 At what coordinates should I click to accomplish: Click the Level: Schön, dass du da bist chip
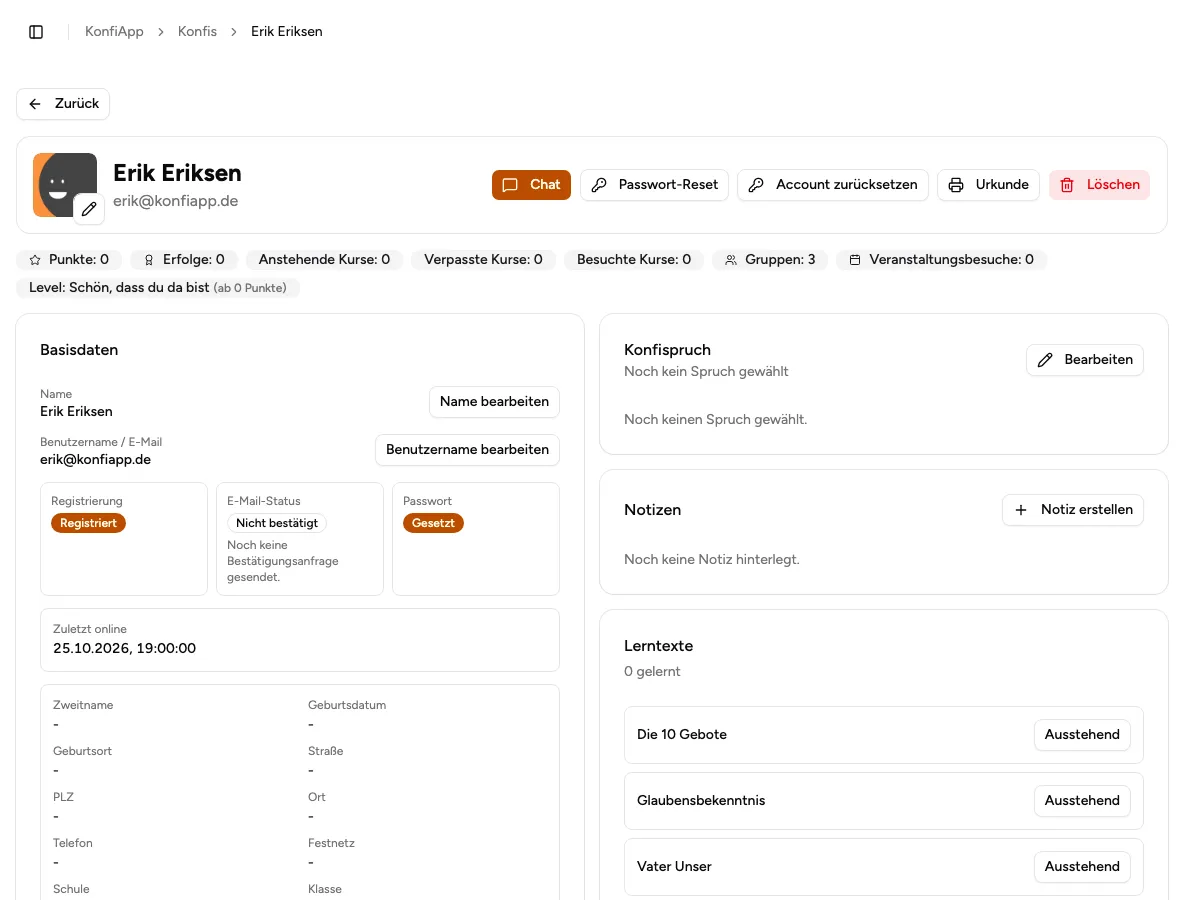[x=158, y=288]
